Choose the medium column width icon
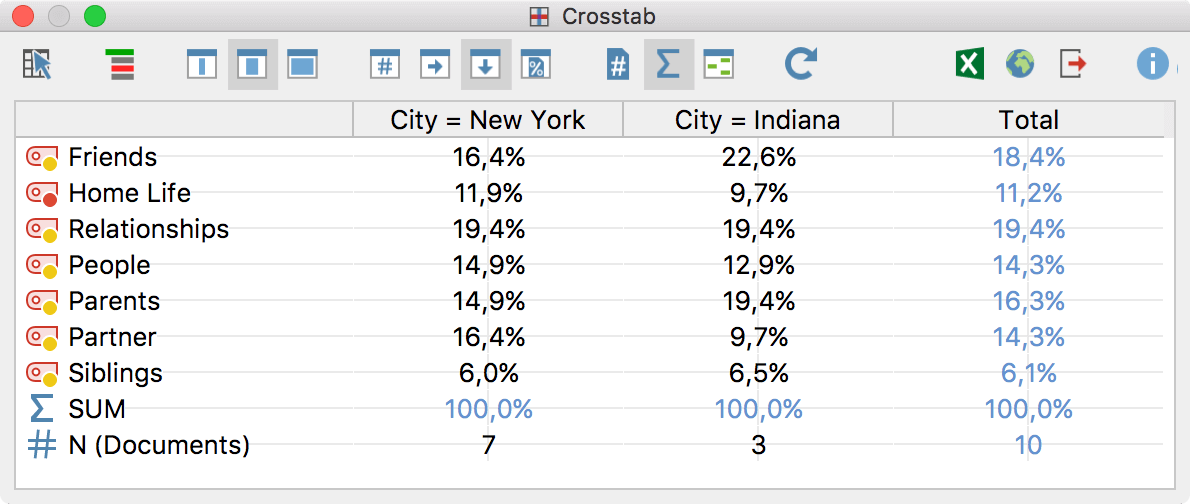The width and height of the screenshot is (1190, 504). click(252, 65)
